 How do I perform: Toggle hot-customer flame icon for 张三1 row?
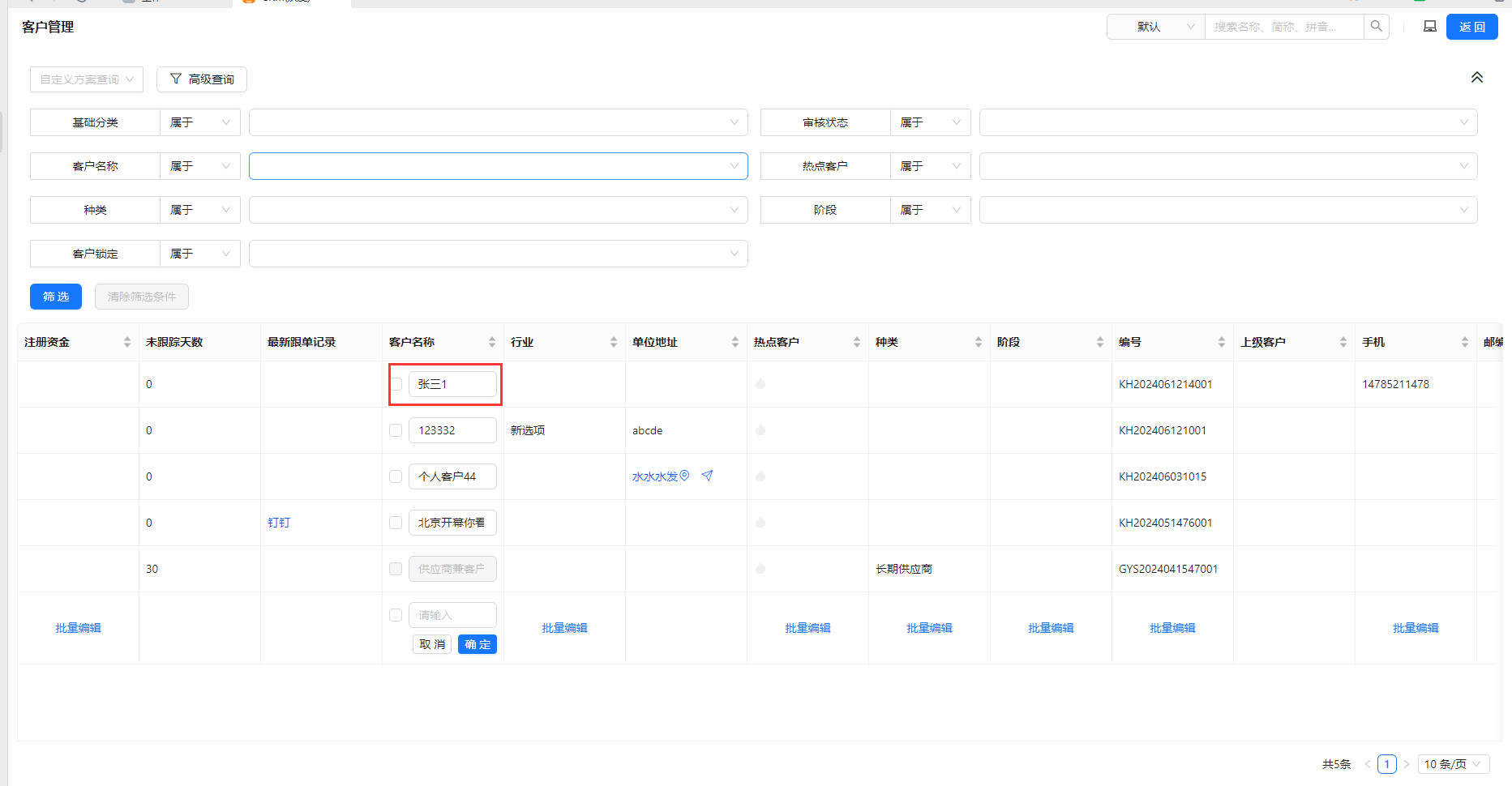[760, 384]
